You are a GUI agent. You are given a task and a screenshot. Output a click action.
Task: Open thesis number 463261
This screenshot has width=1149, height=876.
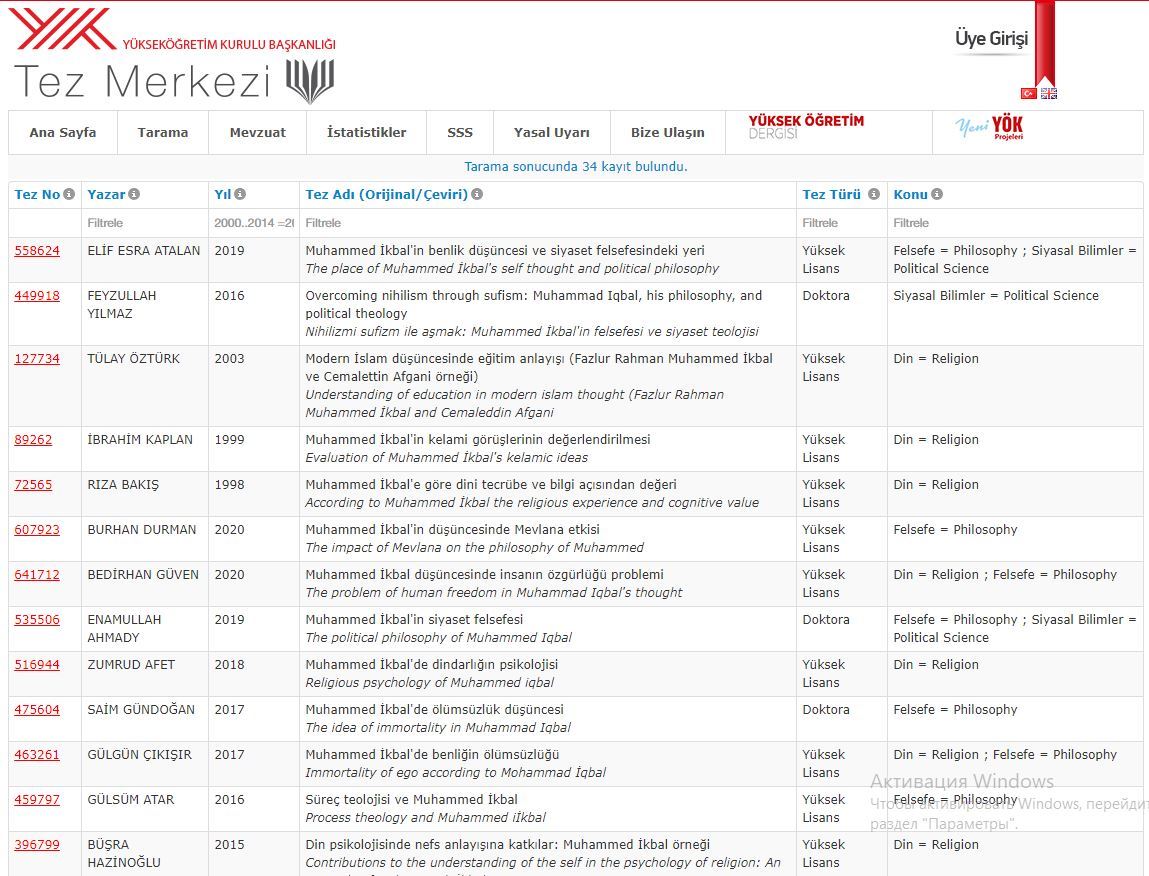point(37,755)
